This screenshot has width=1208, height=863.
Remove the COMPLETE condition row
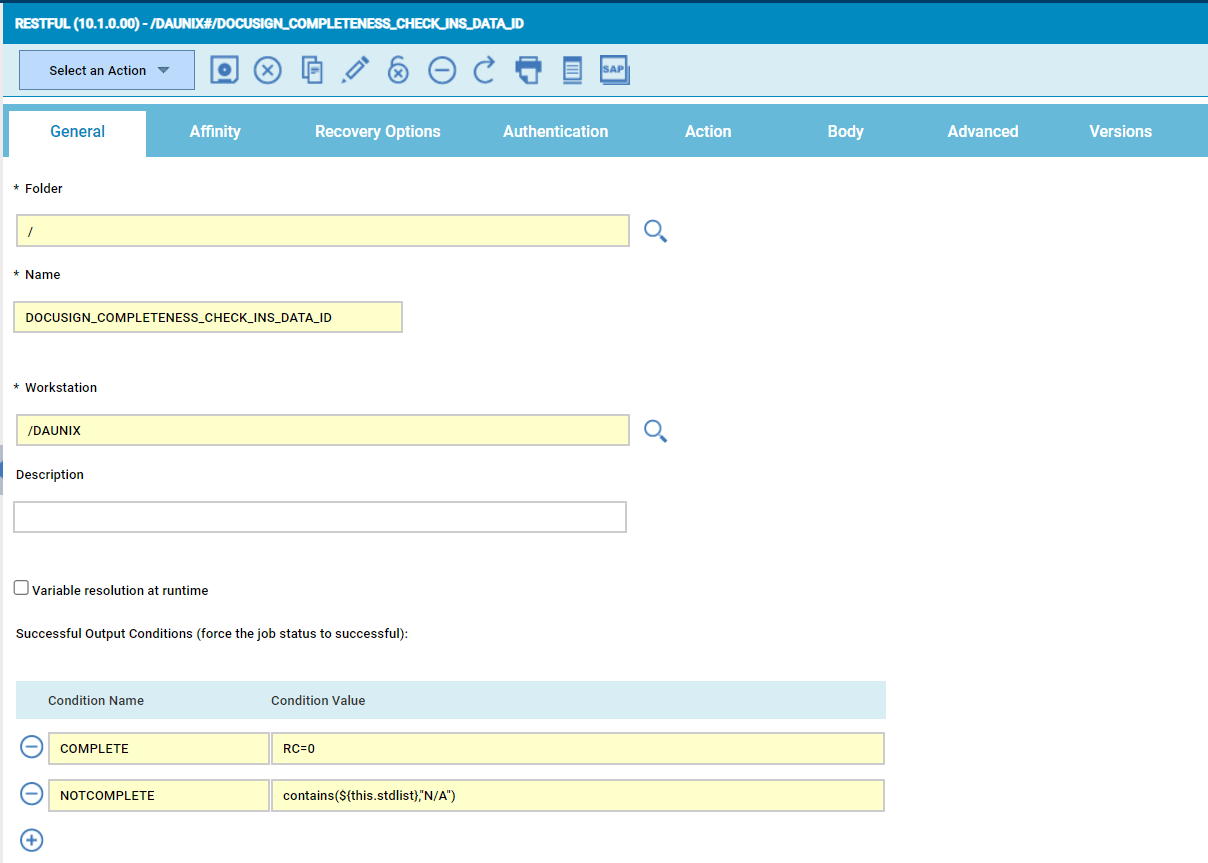[x=32, y=747]
